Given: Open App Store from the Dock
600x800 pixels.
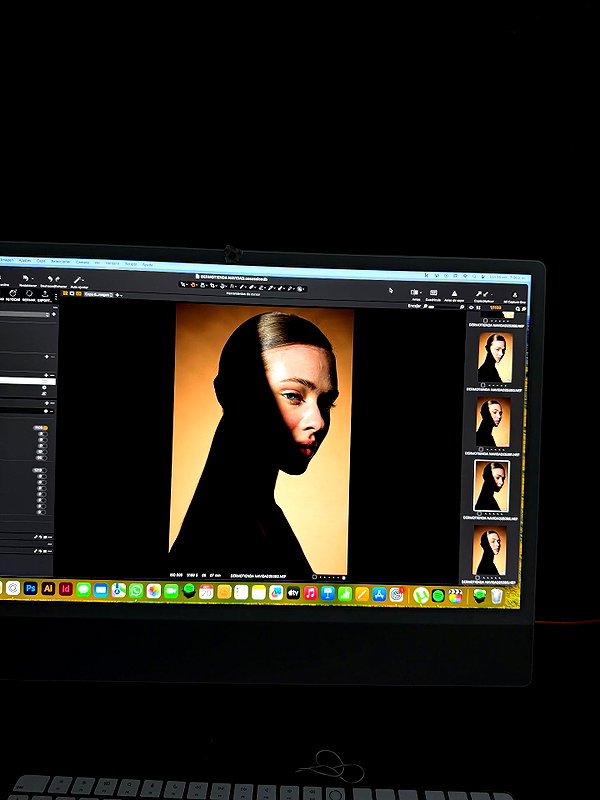Looking at the screenshot, I should (x=379, y=594).
